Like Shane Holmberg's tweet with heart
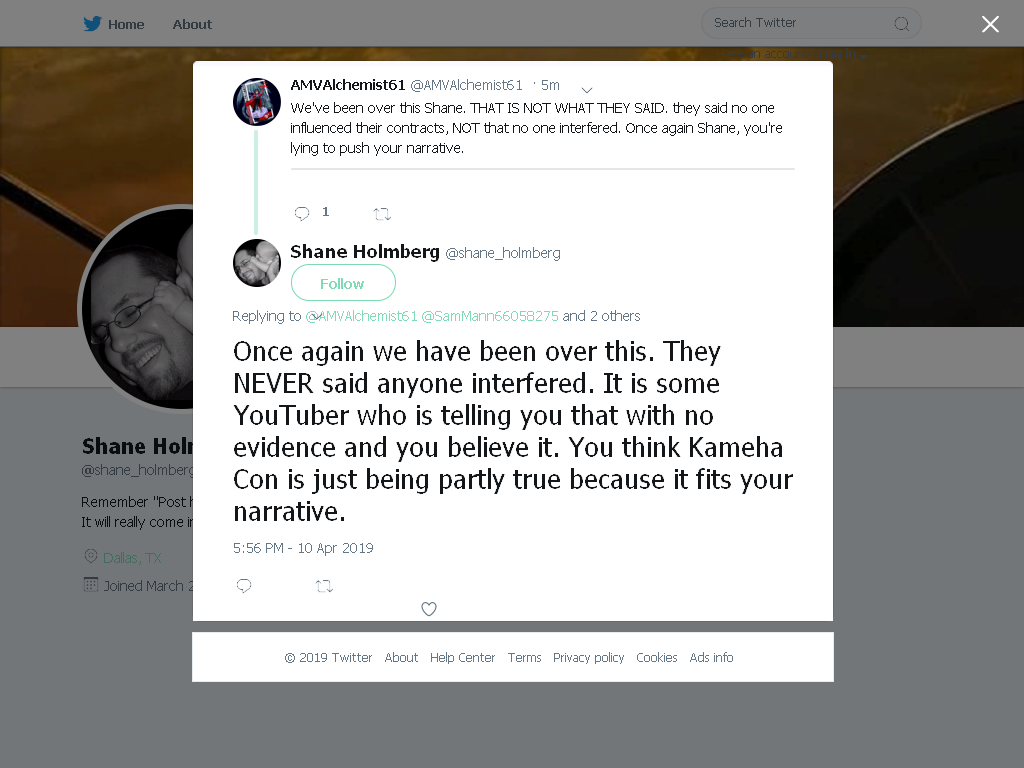This screenshot has height=768, width=1024. [x=428, y=609]
